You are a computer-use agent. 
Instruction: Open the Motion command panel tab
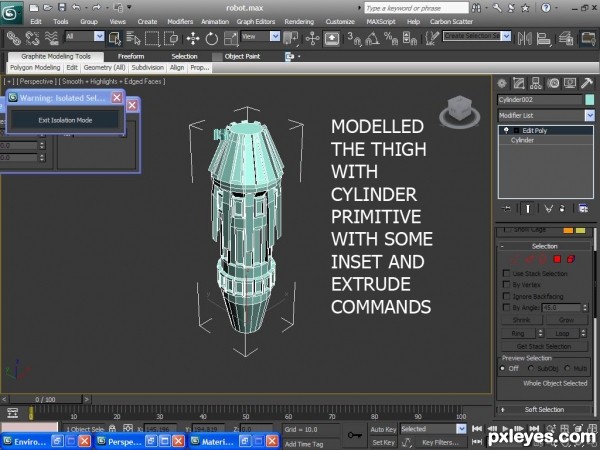(553, 83)
